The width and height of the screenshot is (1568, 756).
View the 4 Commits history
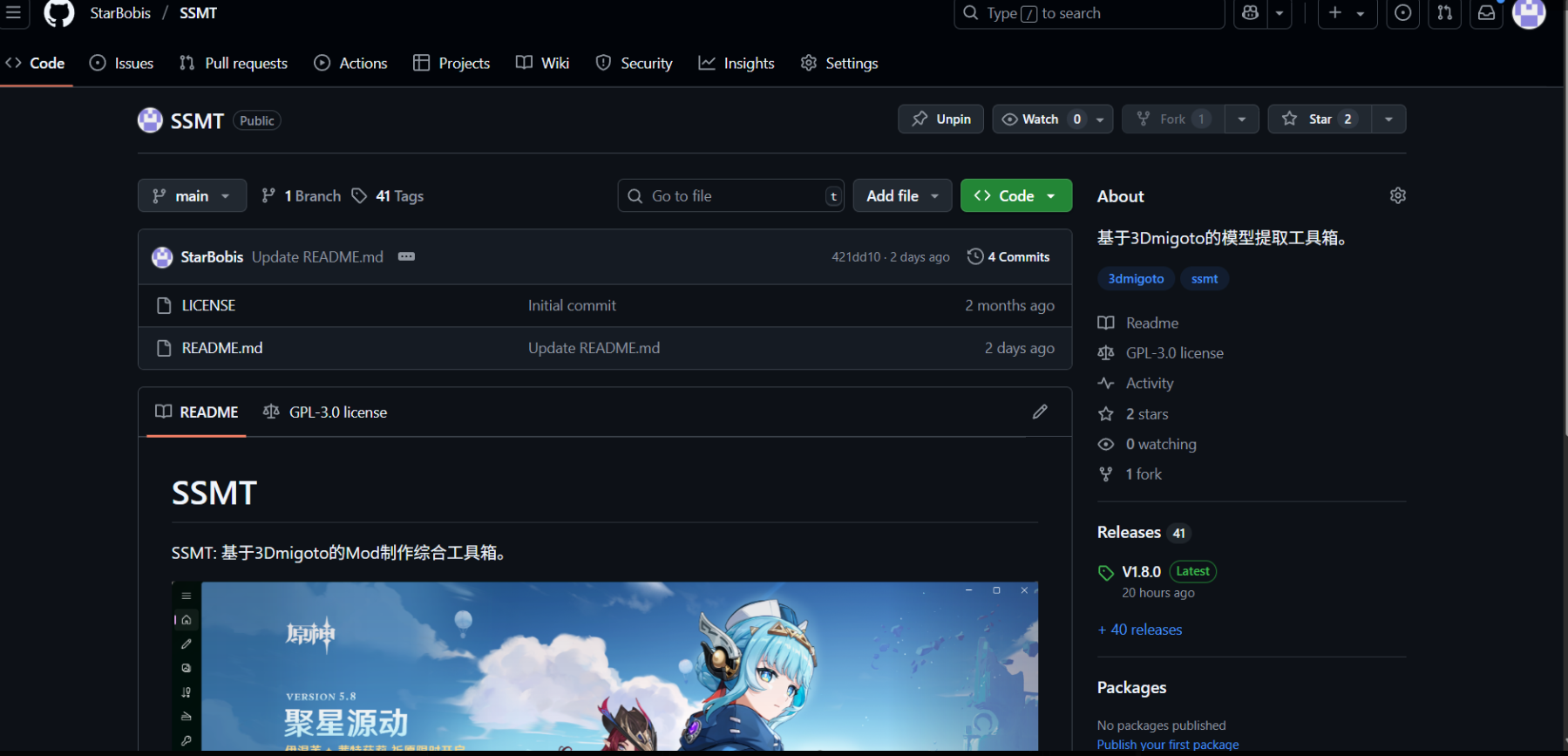point(1008,256)
